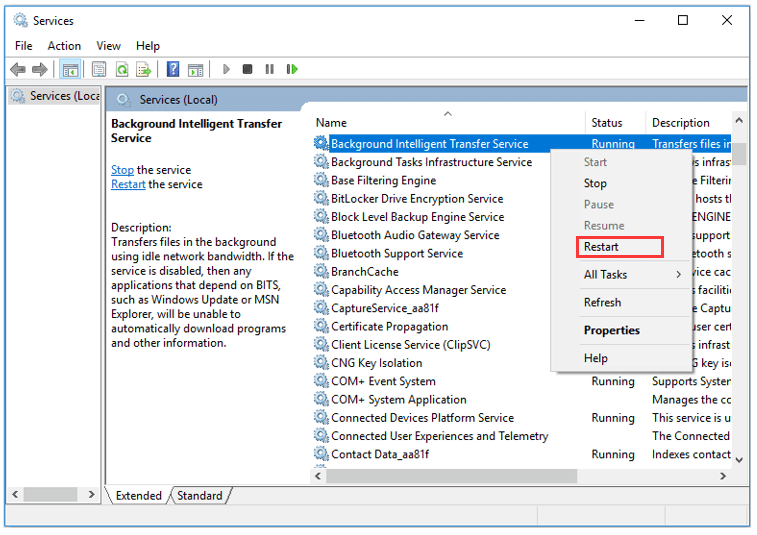The width and height of the screenshot is (757, 535).
Task: Click the list's vertical scroll up arrow
Action: 739,120
